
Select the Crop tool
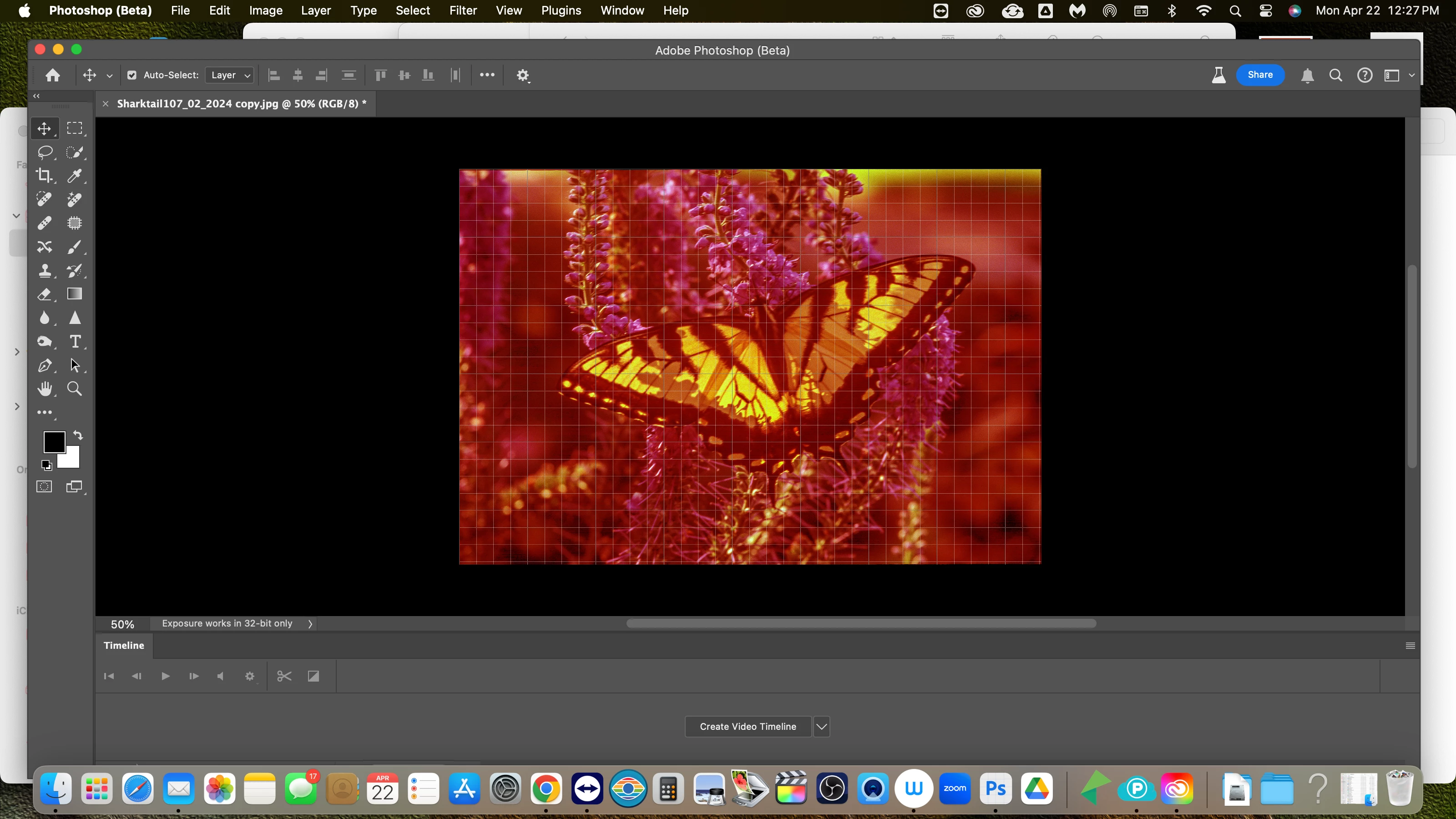click(45, 176)
